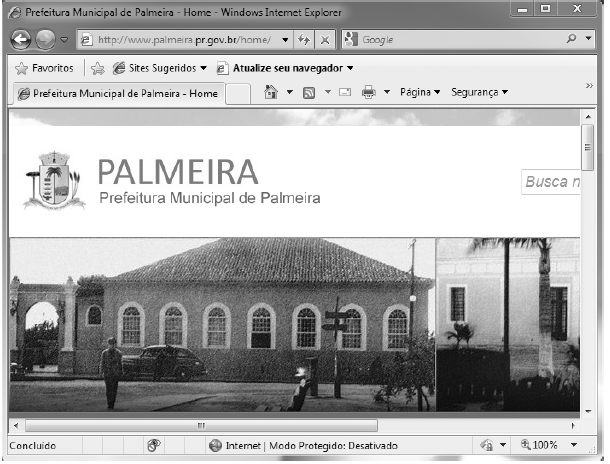Click the Home page icon in command bar
This screenshot has width=610, height=464.
point(271,92)
